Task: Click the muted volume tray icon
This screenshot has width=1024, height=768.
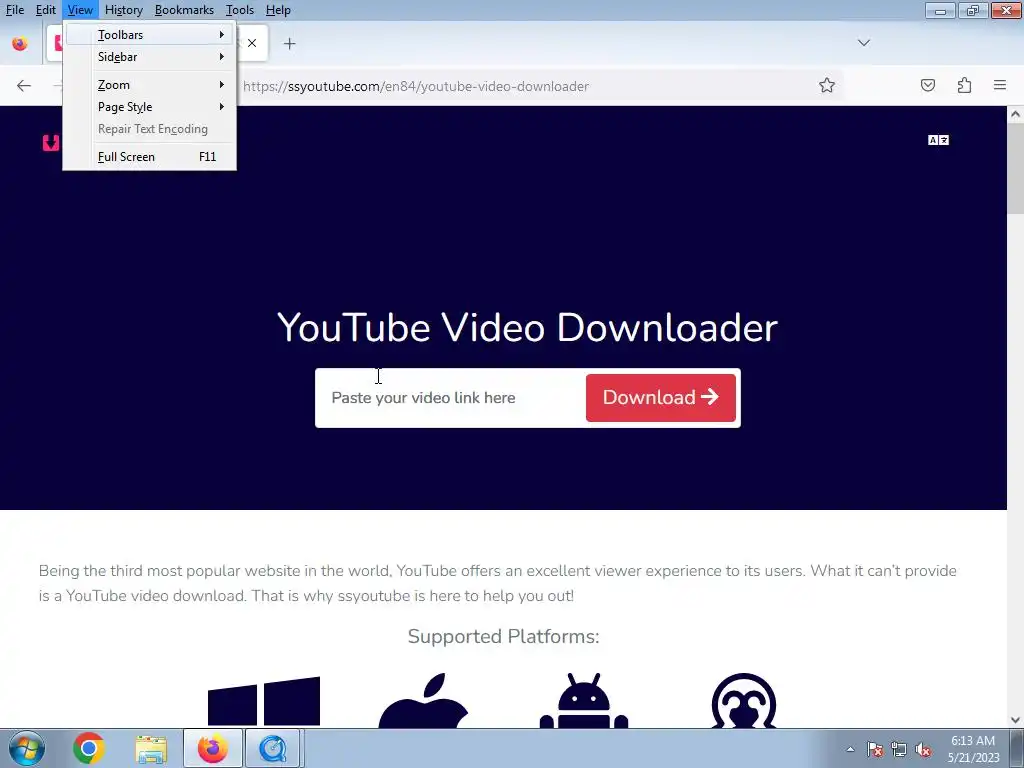Action: (x=923, y=749)
